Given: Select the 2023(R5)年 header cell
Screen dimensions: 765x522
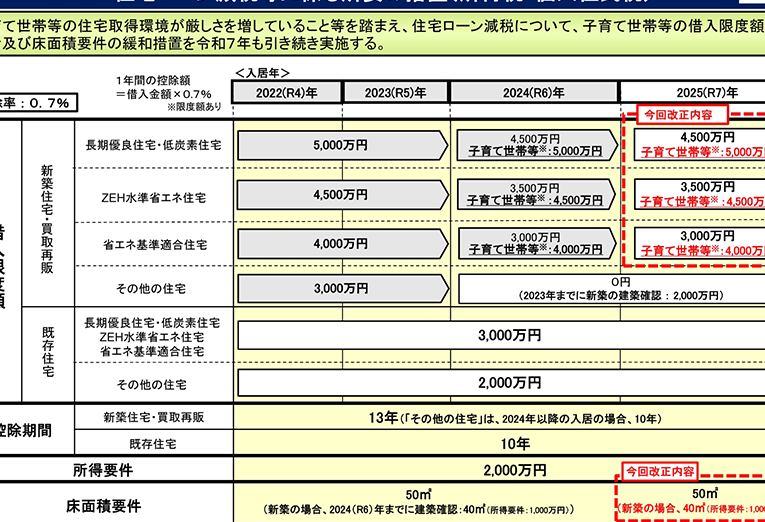Looking at the screenshot, I should coord(396,92).
